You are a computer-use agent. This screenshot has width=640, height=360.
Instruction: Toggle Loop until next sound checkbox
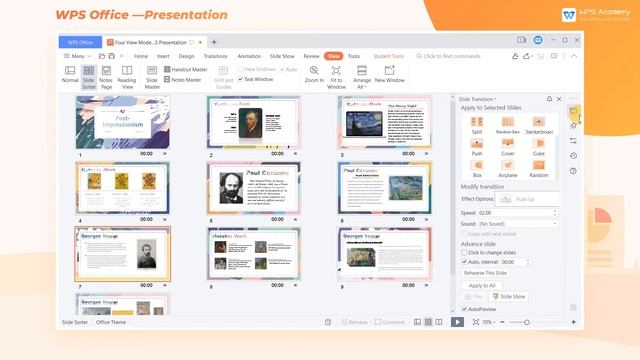[x=464, y=234]
